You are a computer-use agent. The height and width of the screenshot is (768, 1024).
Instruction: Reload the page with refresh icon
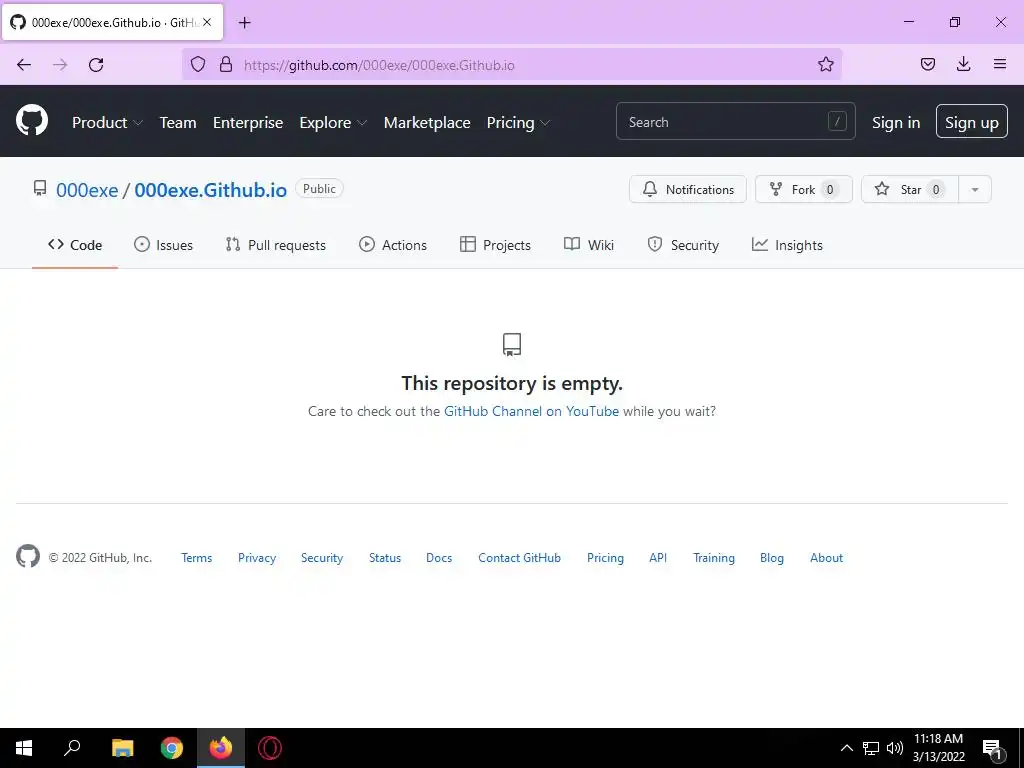pos(96,65)
